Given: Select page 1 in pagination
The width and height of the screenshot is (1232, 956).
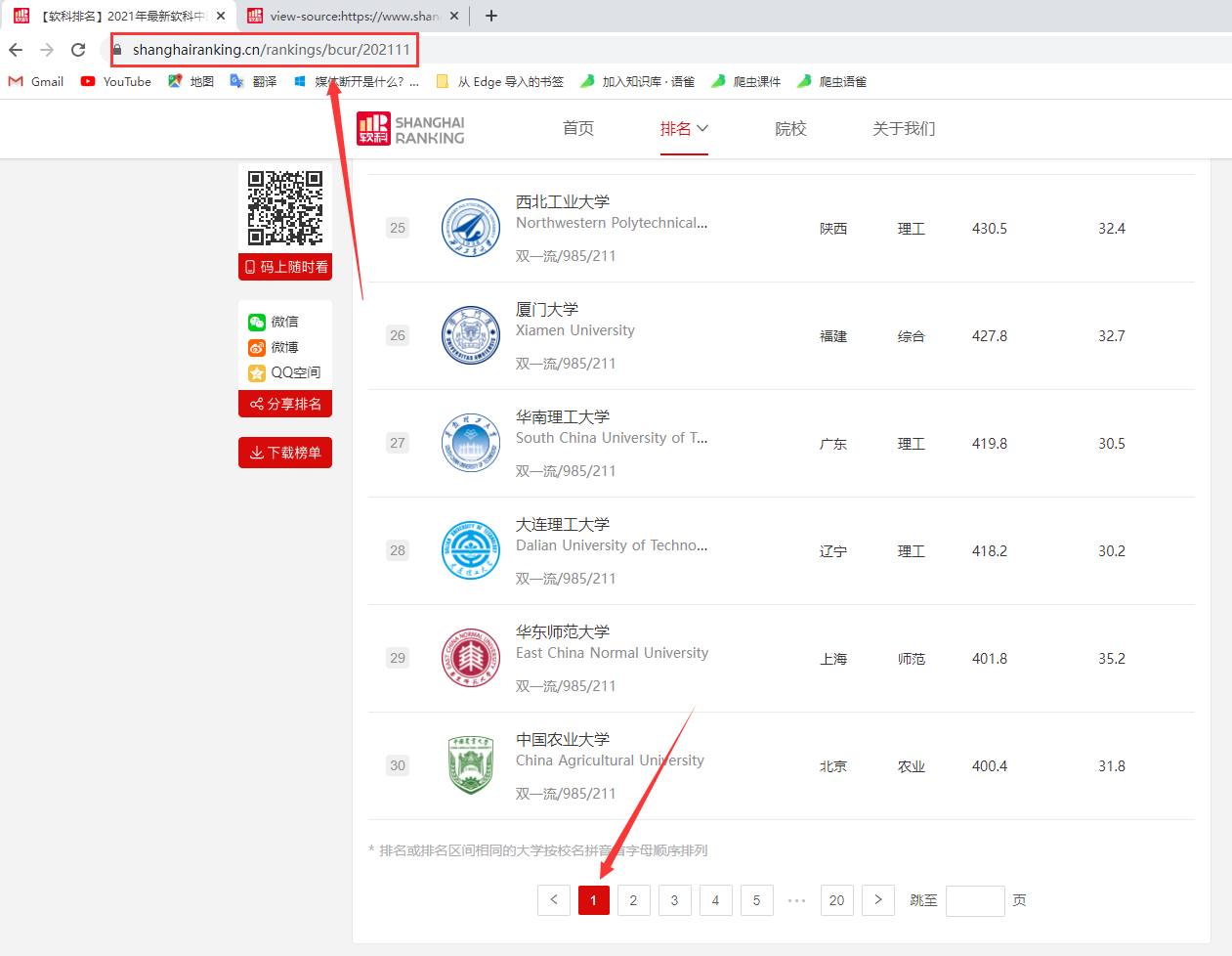Looking at the screenshot, I should click(x=594, y=900).
